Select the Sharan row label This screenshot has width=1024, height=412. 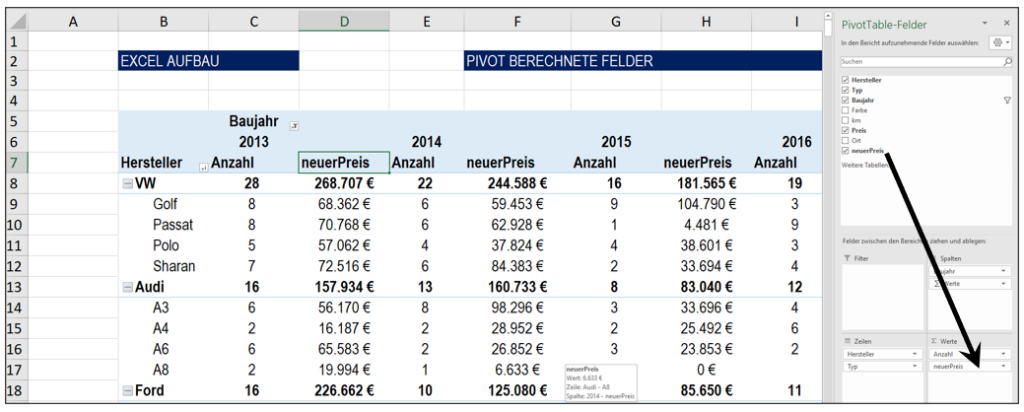174,267
